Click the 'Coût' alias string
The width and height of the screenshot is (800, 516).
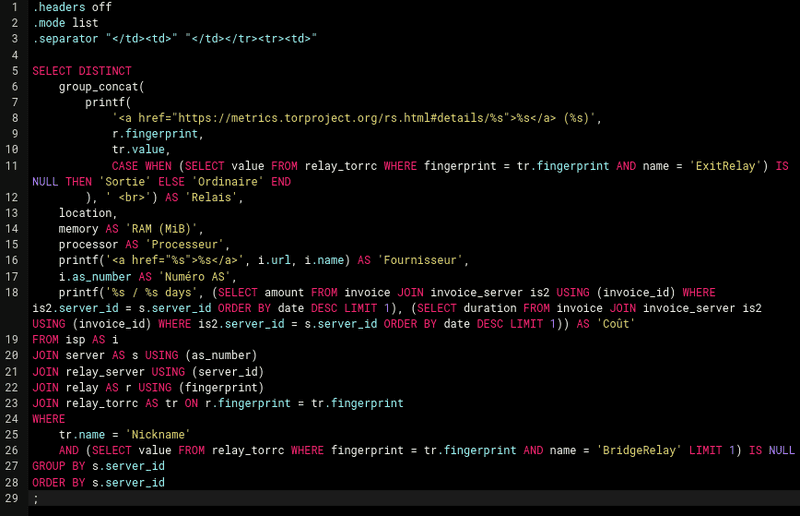615,324
